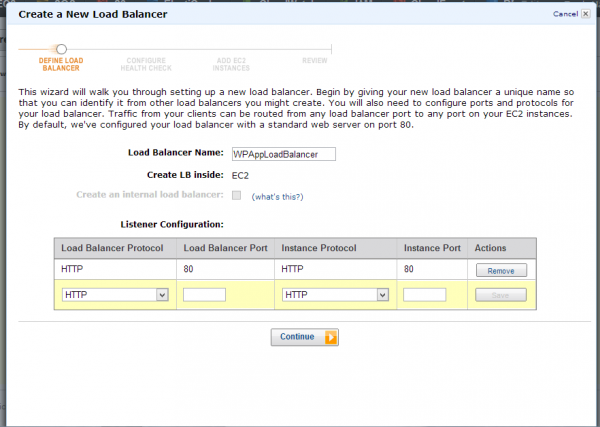Click the Cancel link
This screenshot has height=427, width=600.
[x=565, y=14]
